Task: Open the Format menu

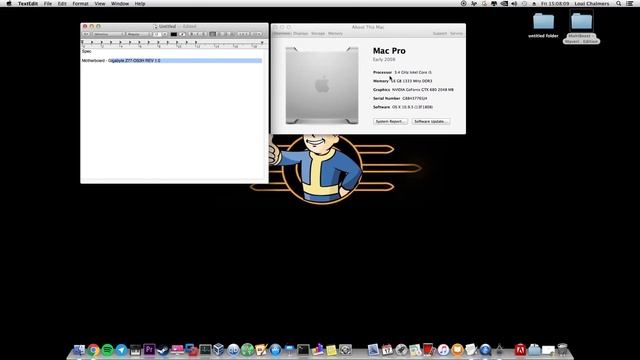Action: tap(80, 3)
